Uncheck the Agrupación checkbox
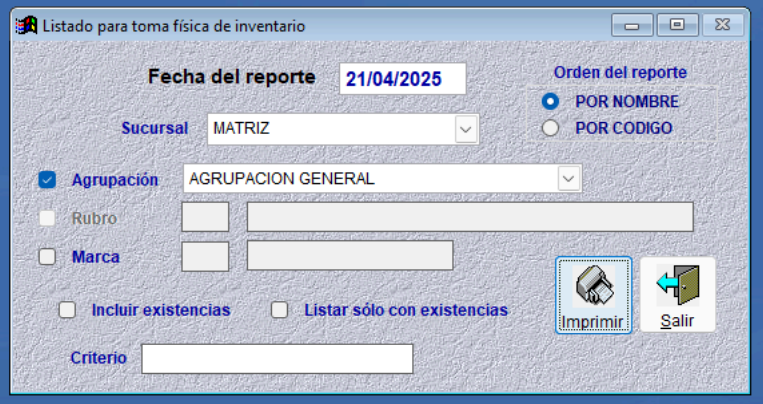This screenshot has width=763, height=404. [47, 180]
